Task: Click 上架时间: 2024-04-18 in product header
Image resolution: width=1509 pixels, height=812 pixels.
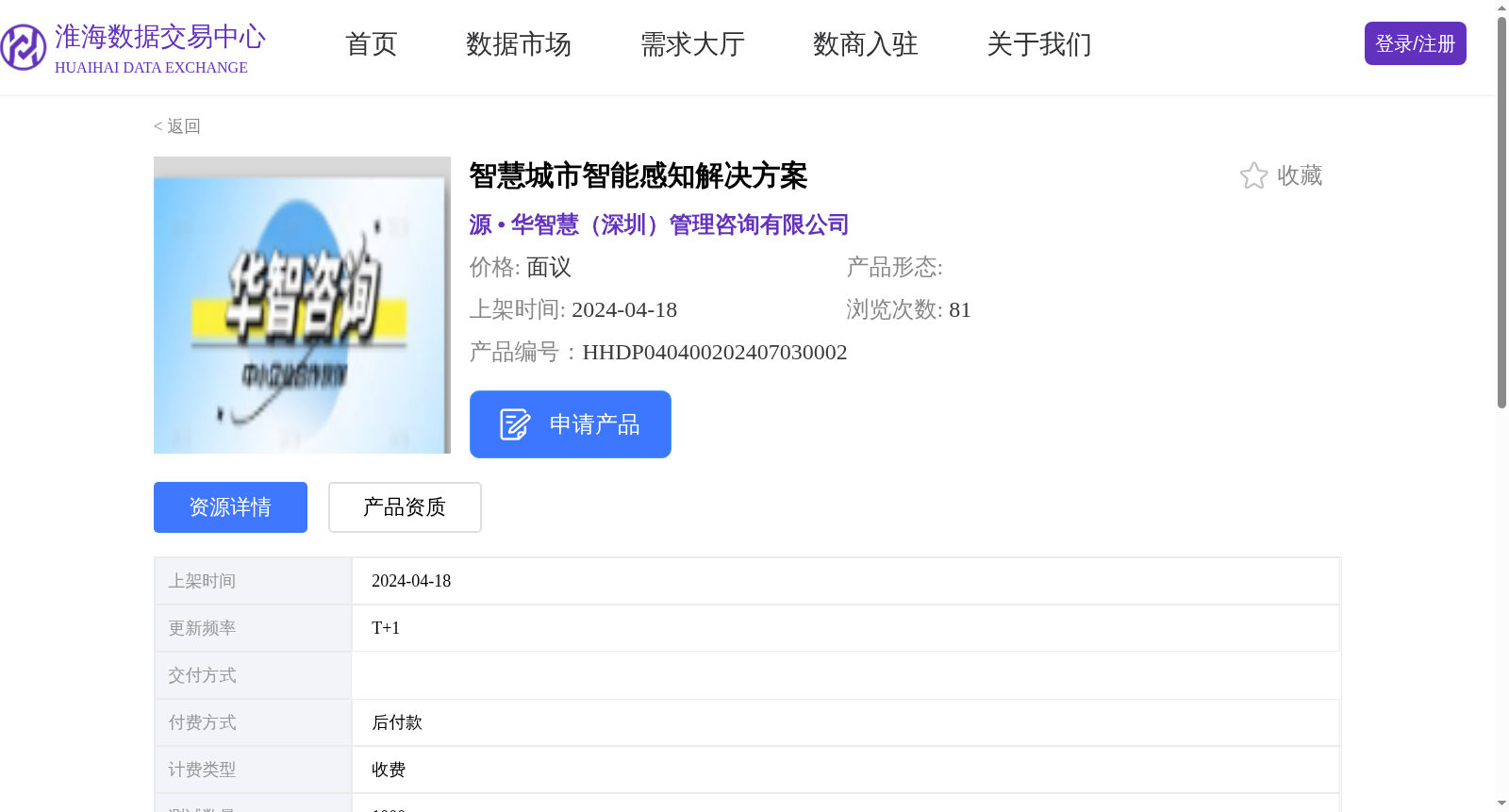Action: [x=573, y=309]
